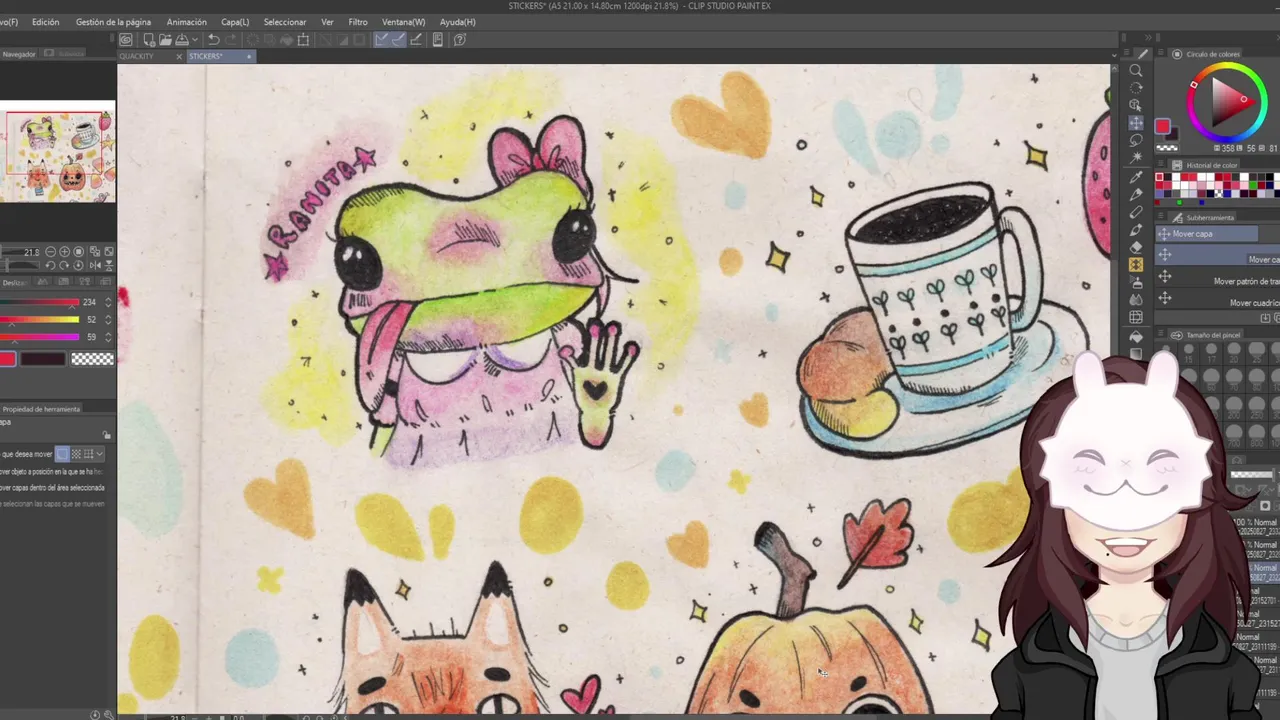This screenshot has height=720, width=1280.
Task: Toggle snap to ruler in command bar
Action: pyautogui.click(x=381, y=40)
